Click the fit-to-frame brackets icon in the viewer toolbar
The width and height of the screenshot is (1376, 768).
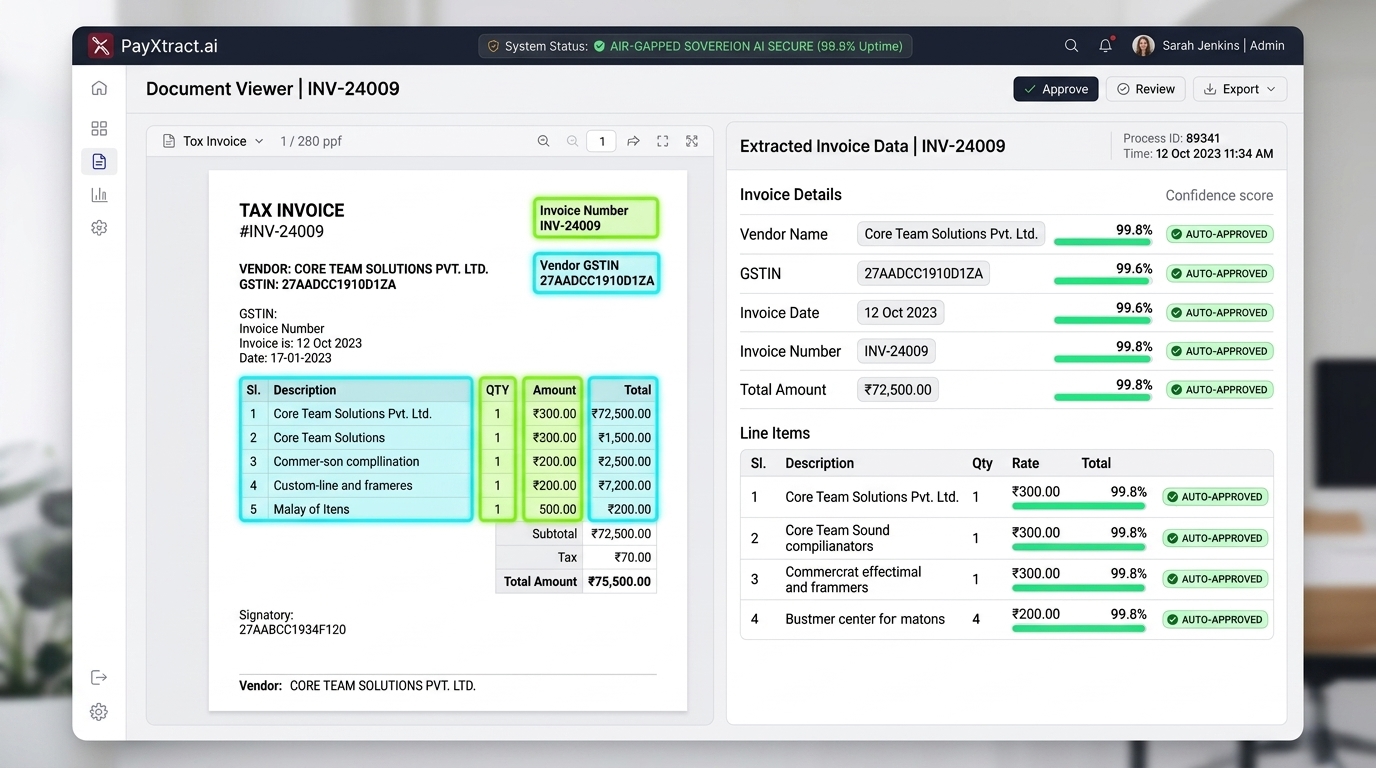click(x=662, y=141)
